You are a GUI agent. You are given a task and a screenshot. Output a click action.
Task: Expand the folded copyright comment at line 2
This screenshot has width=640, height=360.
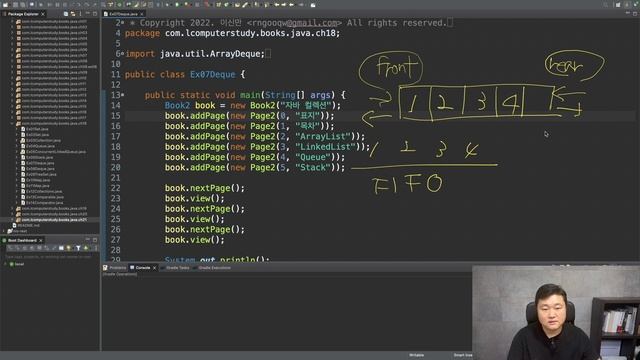pos(122,23)
